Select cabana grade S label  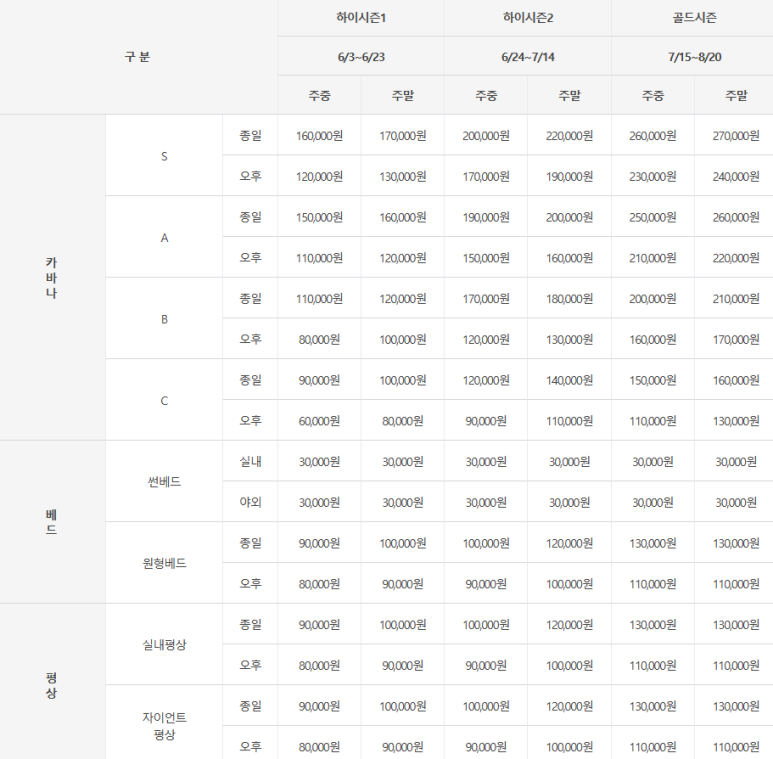click(x=164, y=156)
